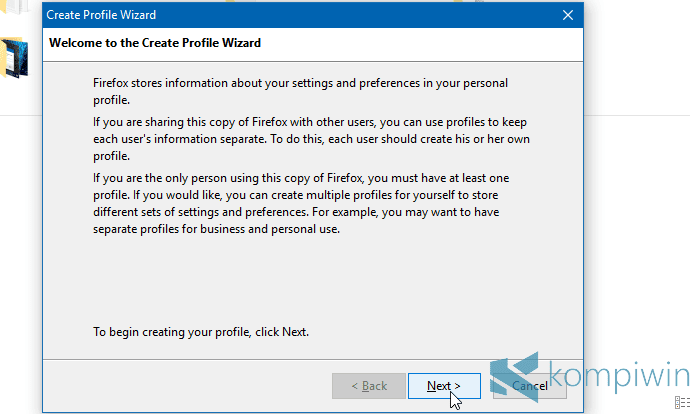Click the white header banner beside the Welcome heading
Viewport: 690px width, 414px height.
420,44
